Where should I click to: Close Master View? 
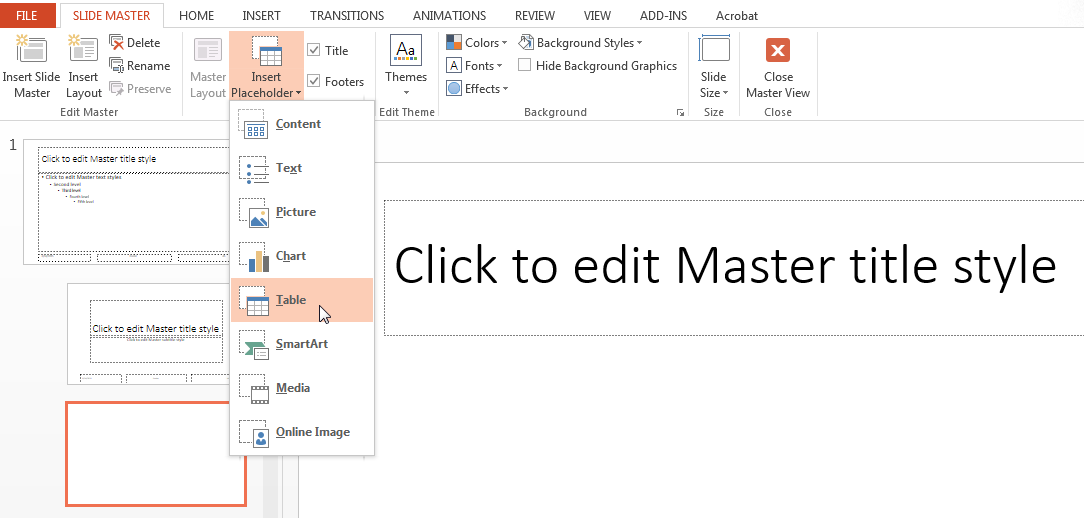pos(778,67)
